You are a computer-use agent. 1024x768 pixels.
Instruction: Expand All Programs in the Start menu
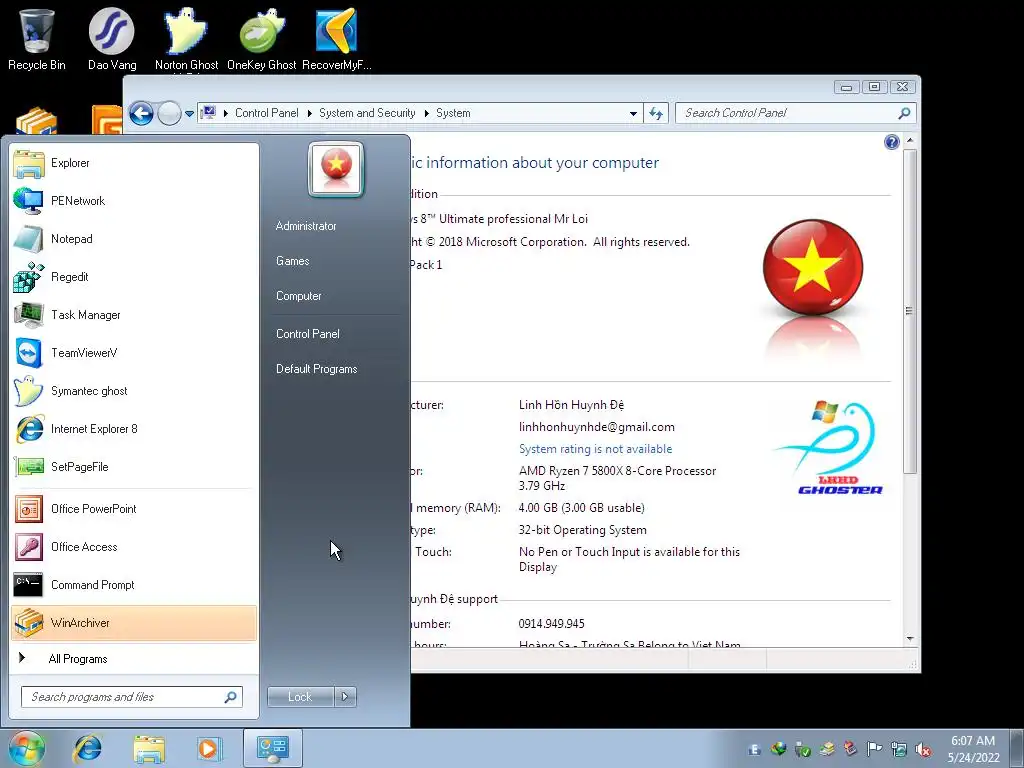[x=134, y=659]
